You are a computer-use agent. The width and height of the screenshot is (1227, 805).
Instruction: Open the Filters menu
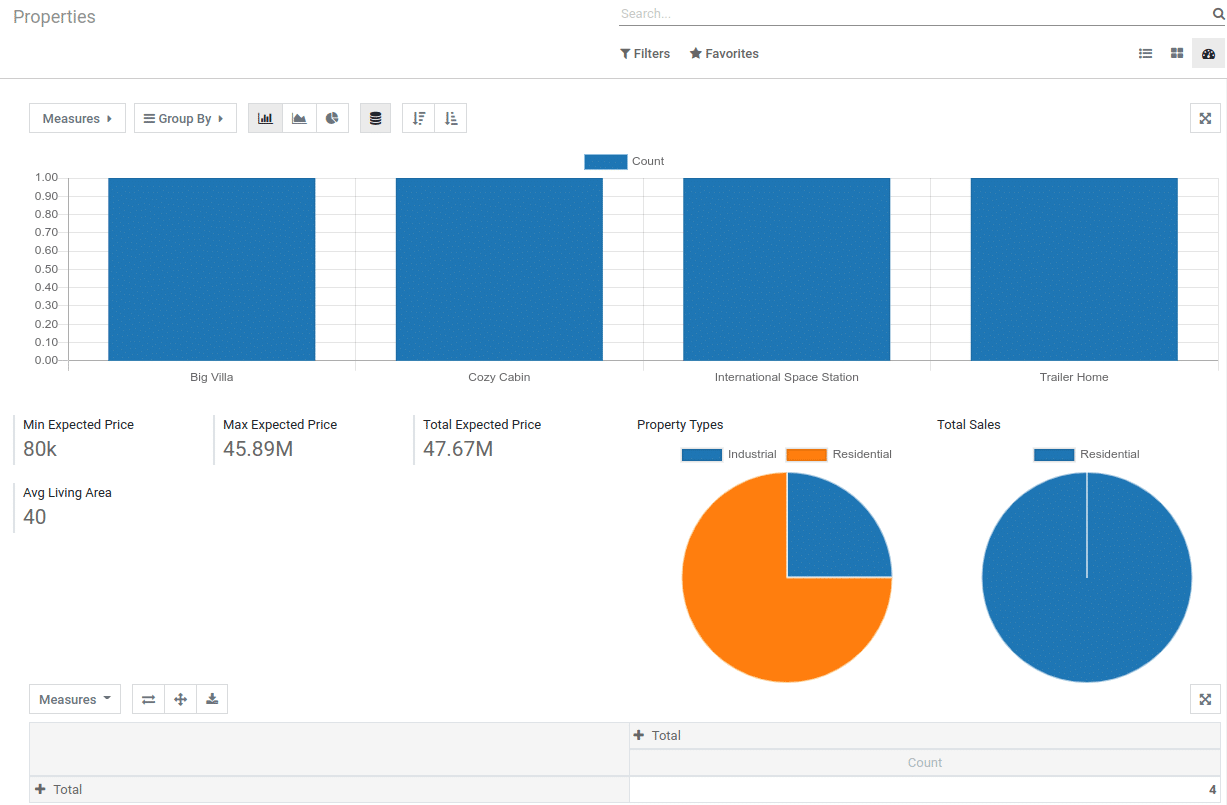pyautogui.click(x=645, y=53)
